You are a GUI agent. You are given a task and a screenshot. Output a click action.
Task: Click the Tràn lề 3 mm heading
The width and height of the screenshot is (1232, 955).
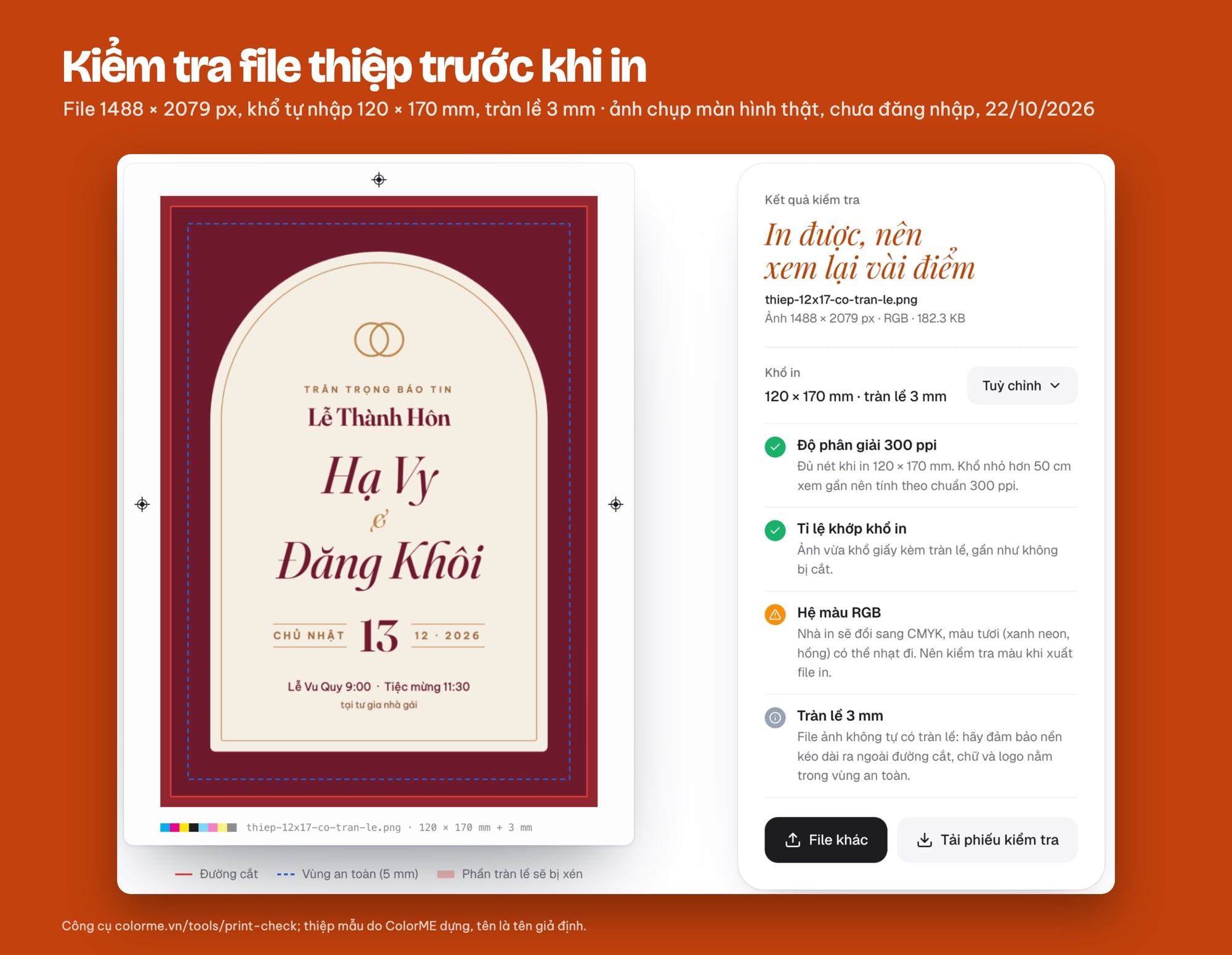pyautogui.click(x=840, y=715)
